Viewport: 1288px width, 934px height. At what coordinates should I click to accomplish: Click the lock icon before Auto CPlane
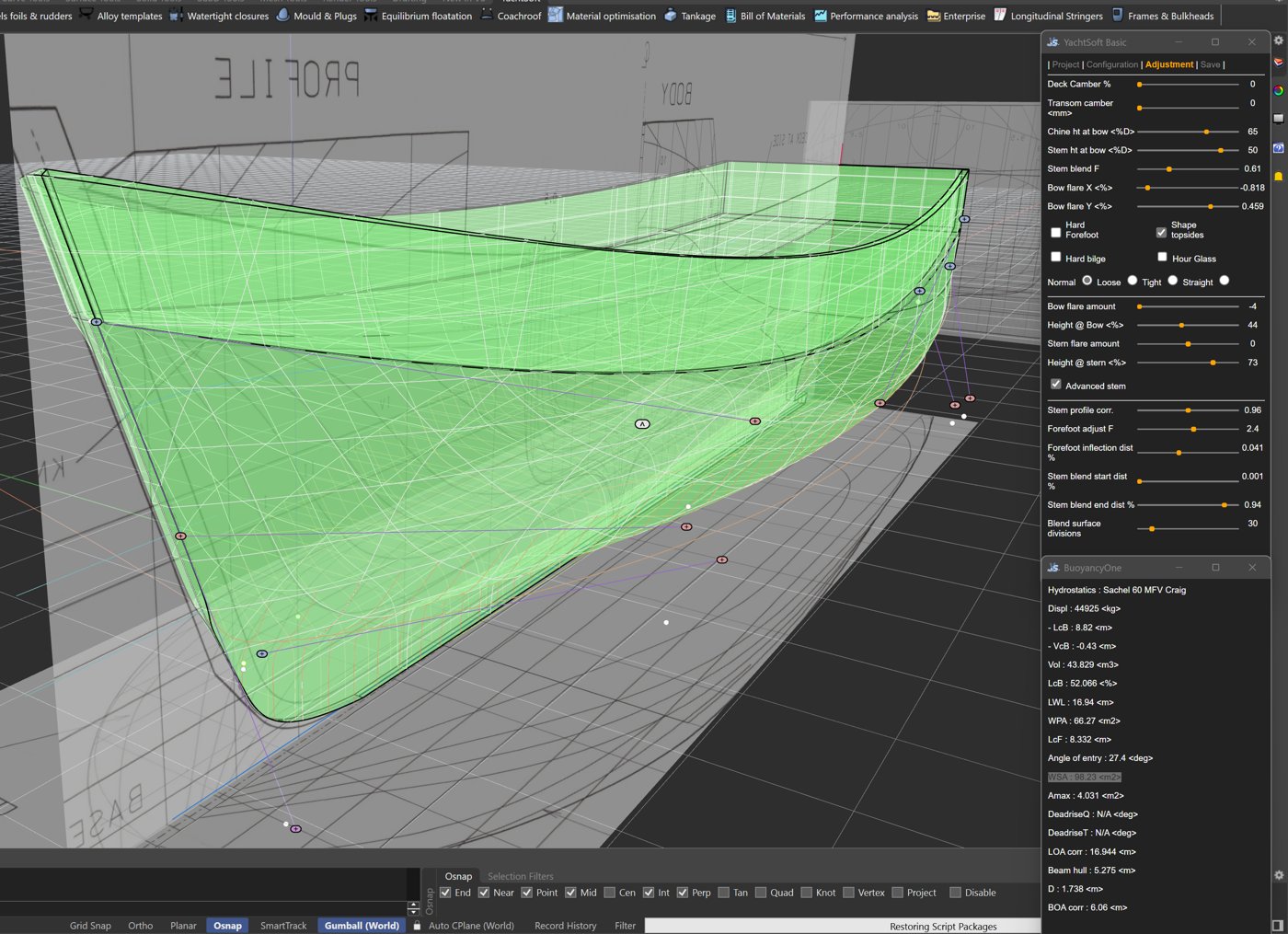pos(417,926)
